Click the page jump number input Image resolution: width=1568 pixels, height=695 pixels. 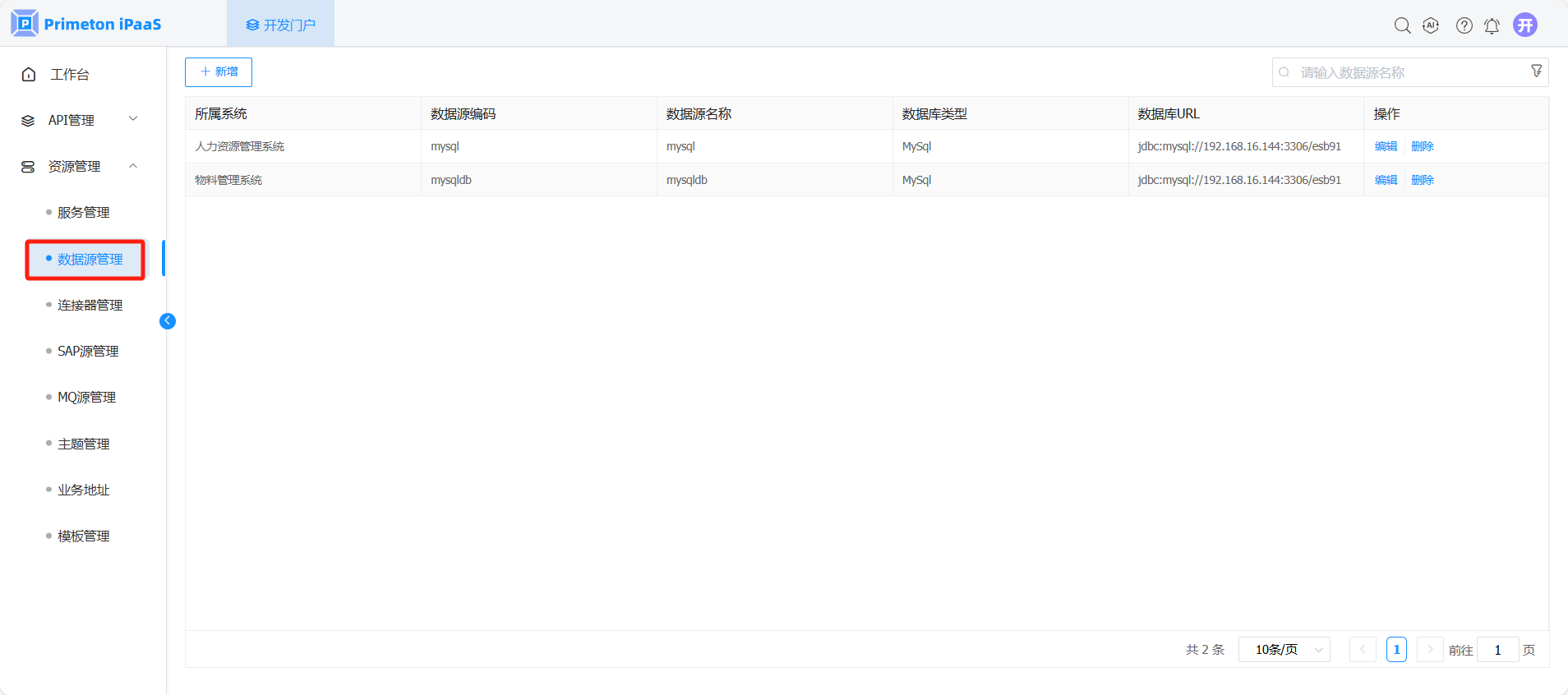point(1497,650)
